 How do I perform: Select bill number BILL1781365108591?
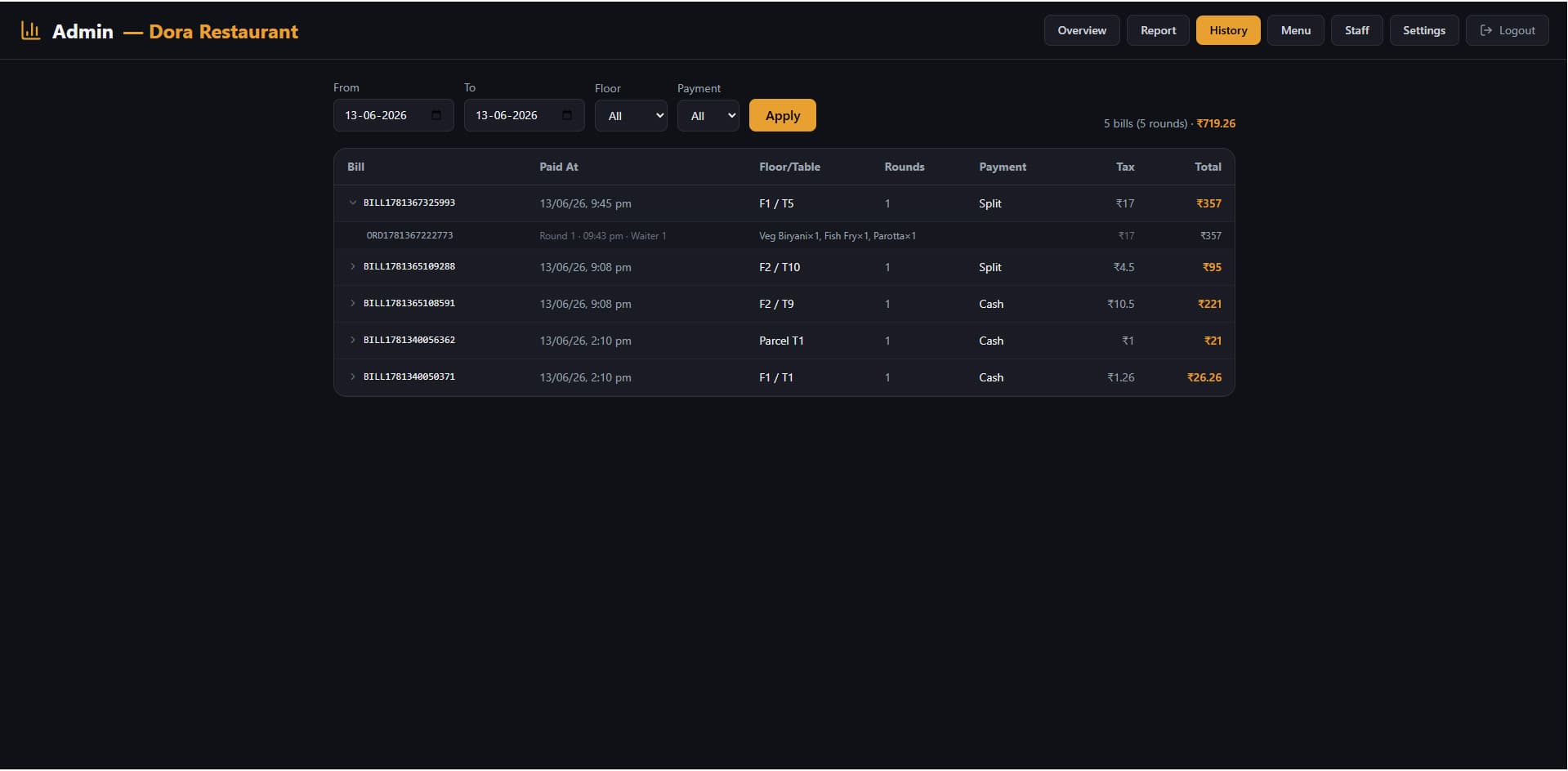point(409,303)
